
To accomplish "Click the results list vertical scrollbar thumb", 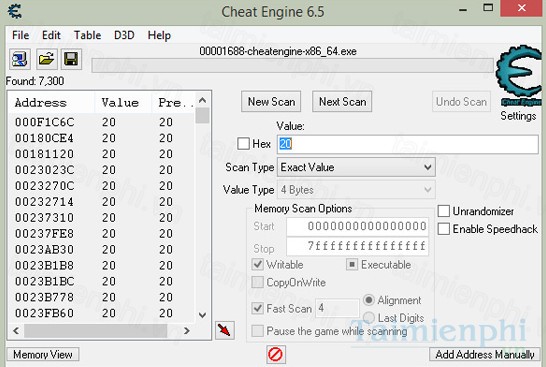I will (x=202, y=115).
